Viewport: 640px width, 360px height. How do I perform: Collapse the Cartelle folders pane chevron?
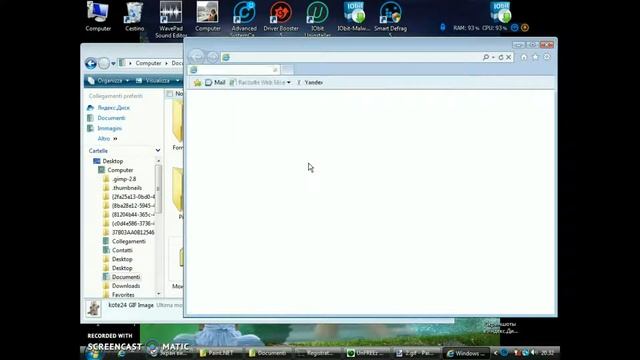click(x=158, y=151)
